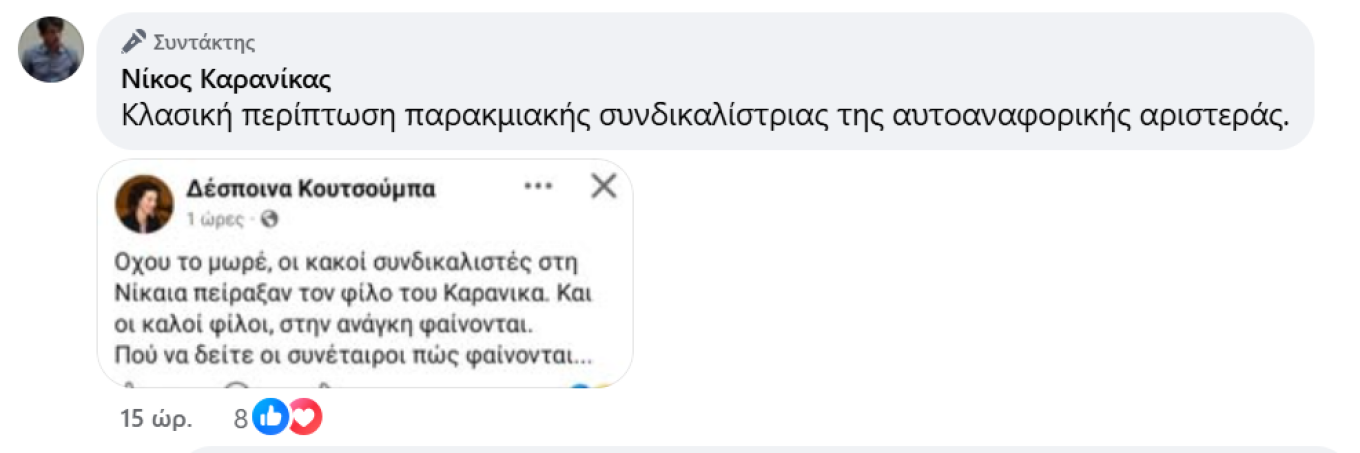Viewport: 1360px width, 453px height.
Task: Click the Συντάκτης author badge label
Action: tap(204, 42)
